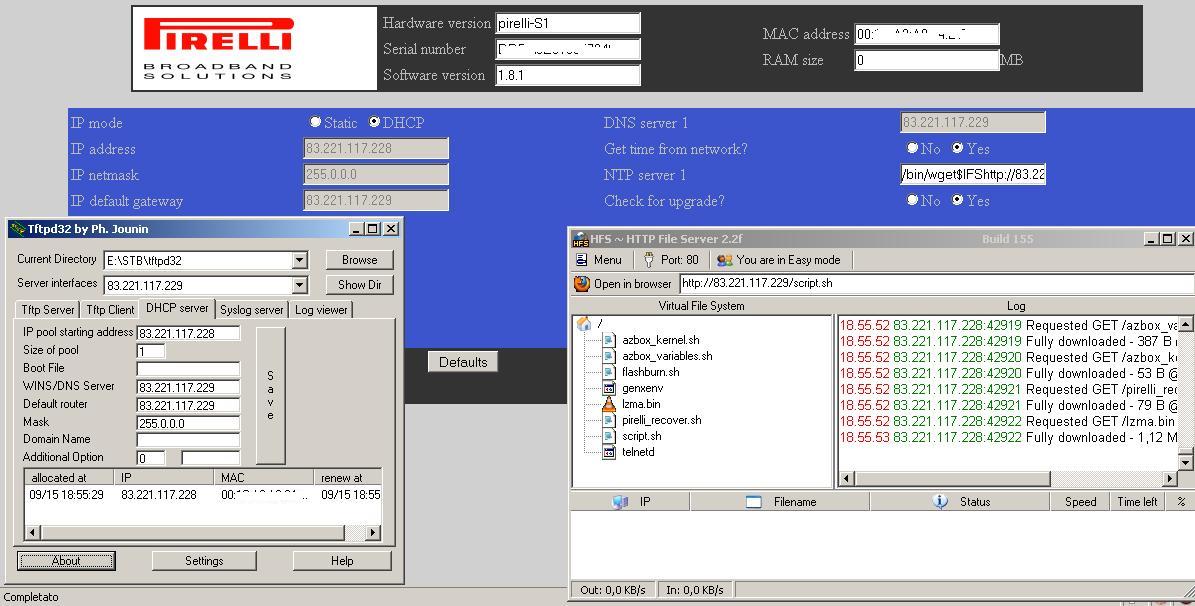The height and width of the screenshot is (606, 1195).
Task: Click the 'allocated at' column header
Action: coord(69,477)
